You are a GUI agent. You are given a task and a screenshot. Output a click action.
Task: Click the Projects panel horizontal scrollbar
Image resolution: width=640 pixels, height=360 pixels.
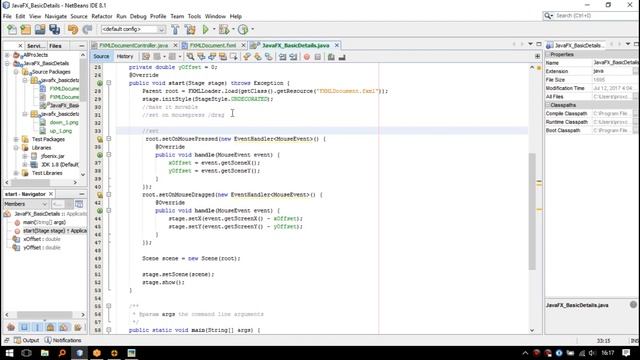(30, 182)
